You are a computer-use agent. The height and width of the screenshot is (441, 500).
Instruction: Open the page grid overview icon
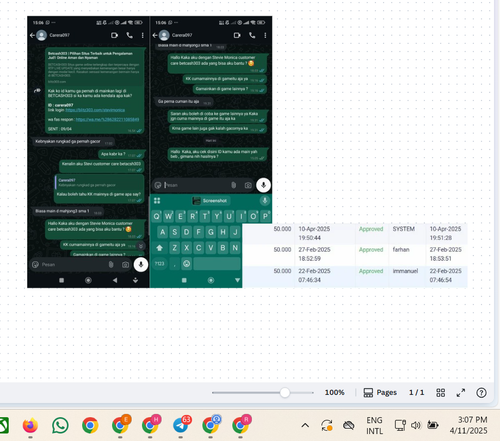click(x=441, y=393)
